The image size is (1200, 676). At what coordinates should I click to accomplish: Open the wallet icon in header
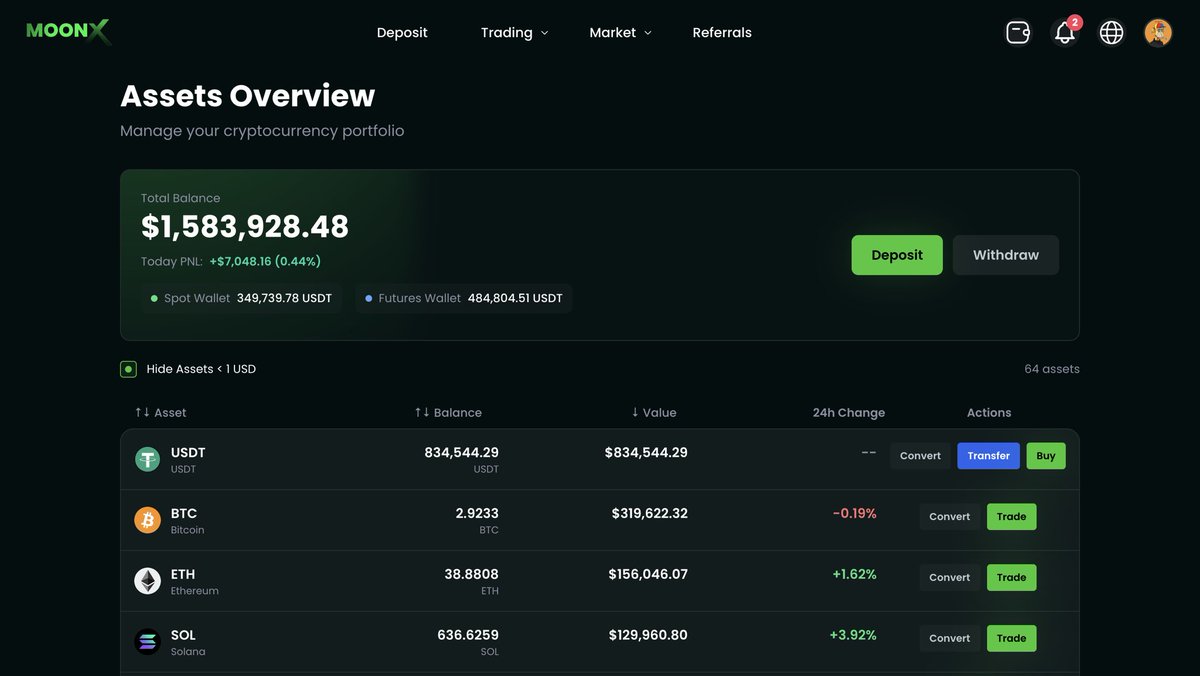coord(1018,32)
